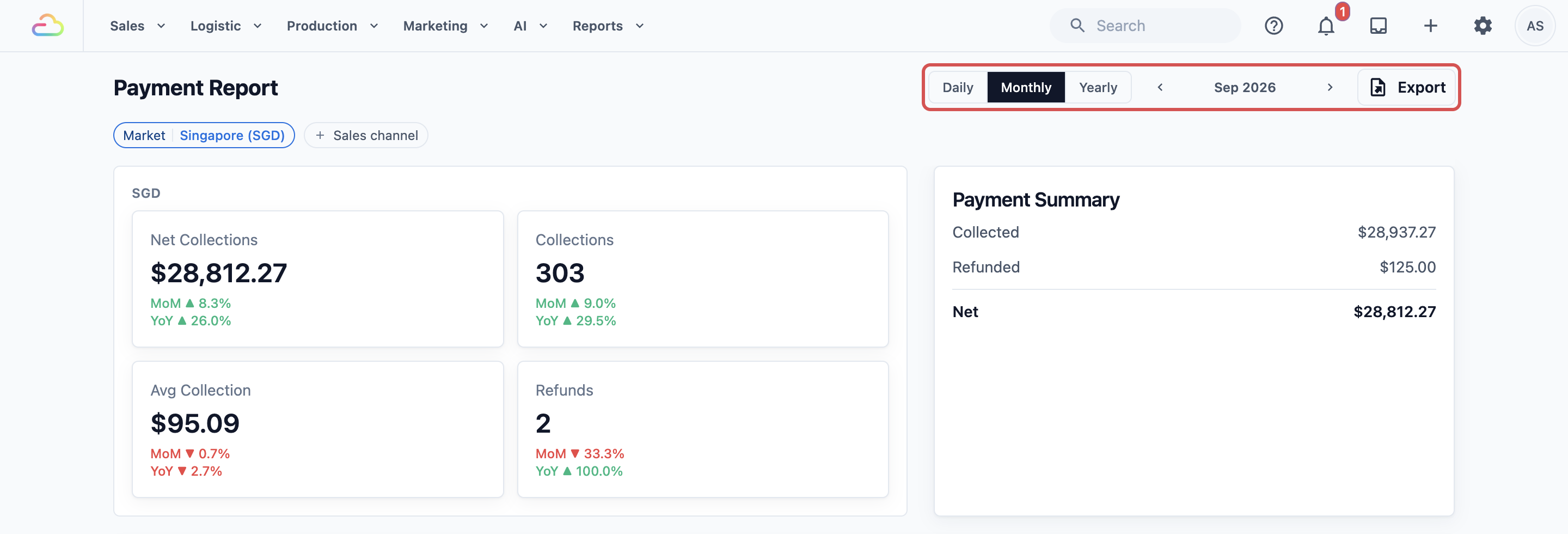Image resolution: width=1568 pixels, height=534 pixels.
Task: Go to next month arrow
Action: click(1330, 88)
